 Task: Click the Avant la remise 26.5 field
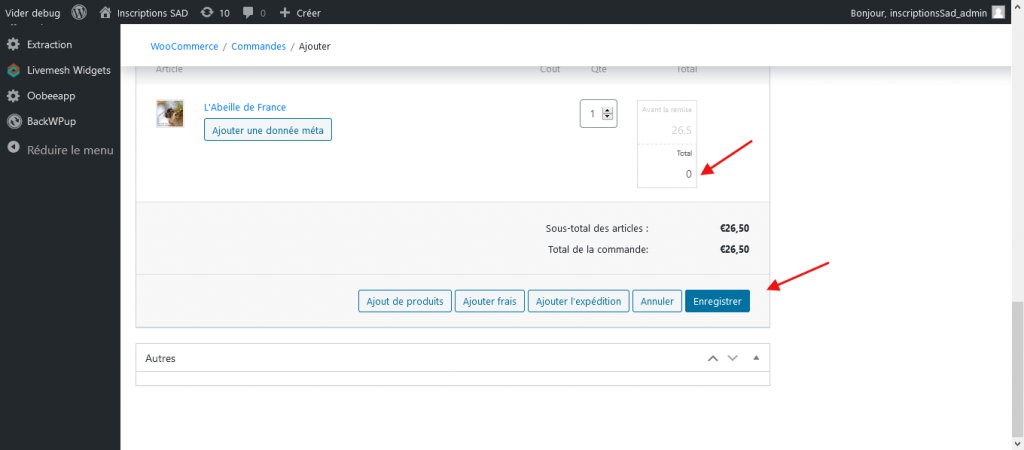pos(667,130)
